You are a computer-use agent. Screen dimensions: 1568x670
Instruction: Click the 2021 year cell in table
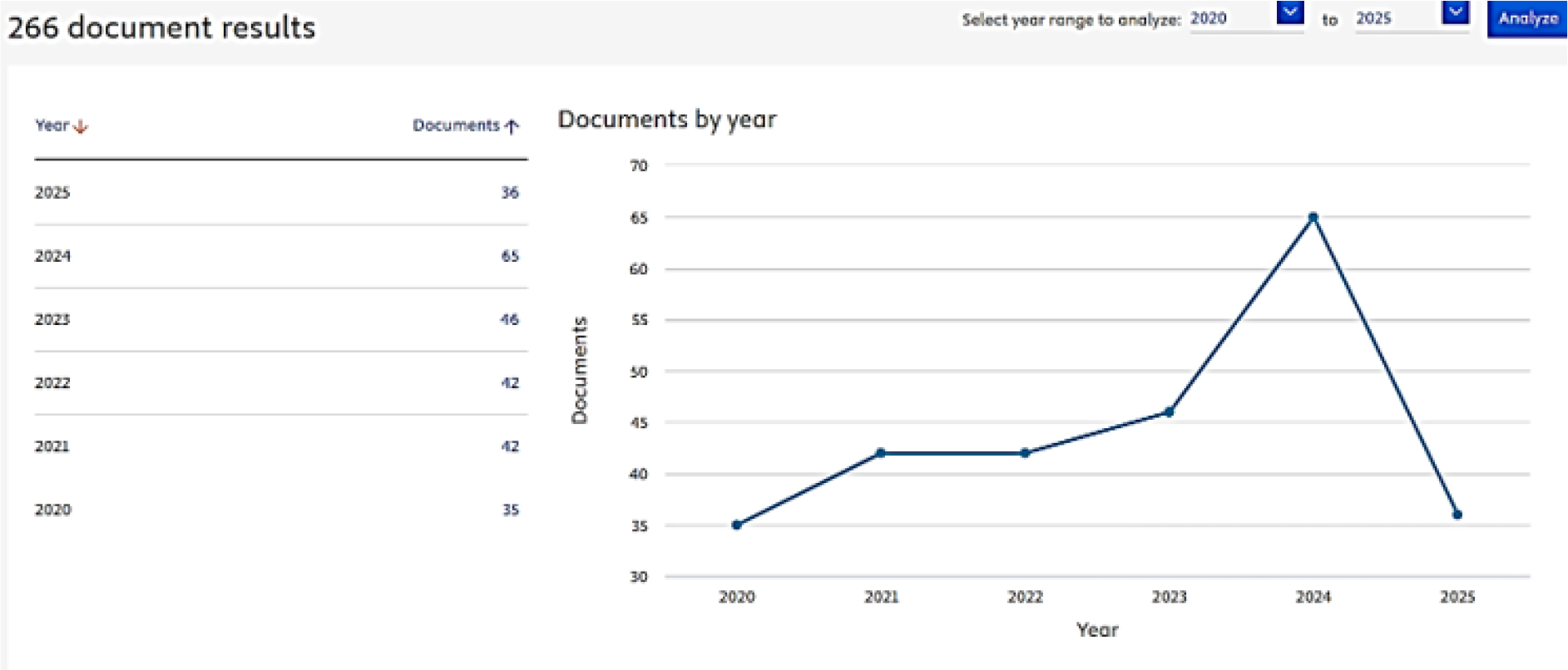pos(52,446)
